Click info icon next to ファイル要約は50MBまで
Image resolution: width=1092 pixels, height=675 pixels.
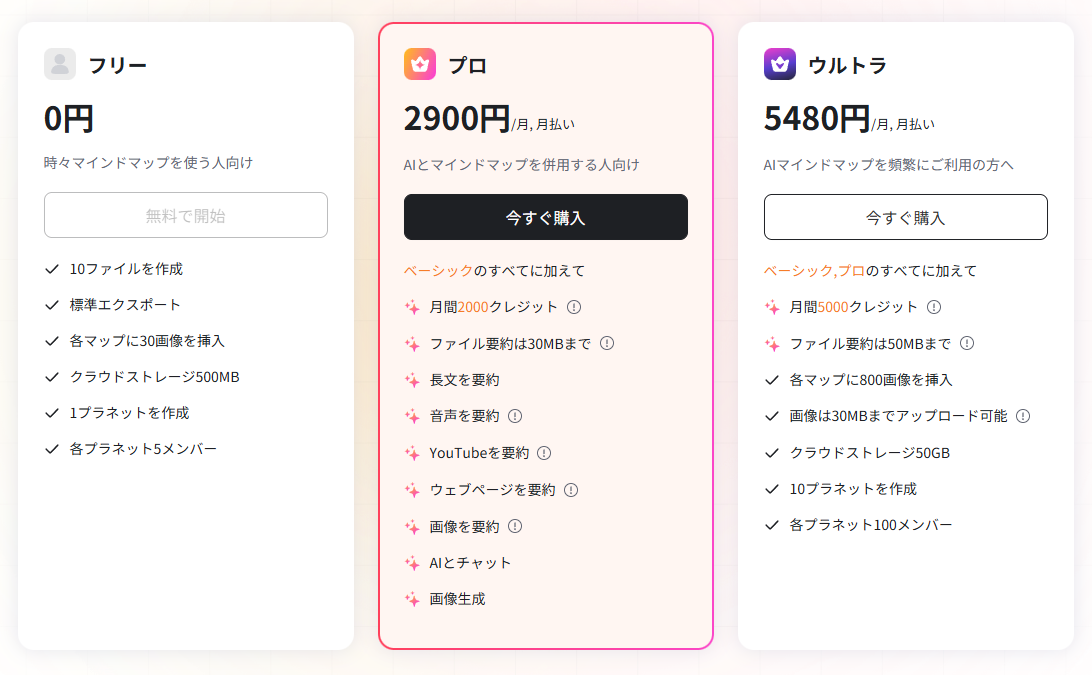click(967, 343)
